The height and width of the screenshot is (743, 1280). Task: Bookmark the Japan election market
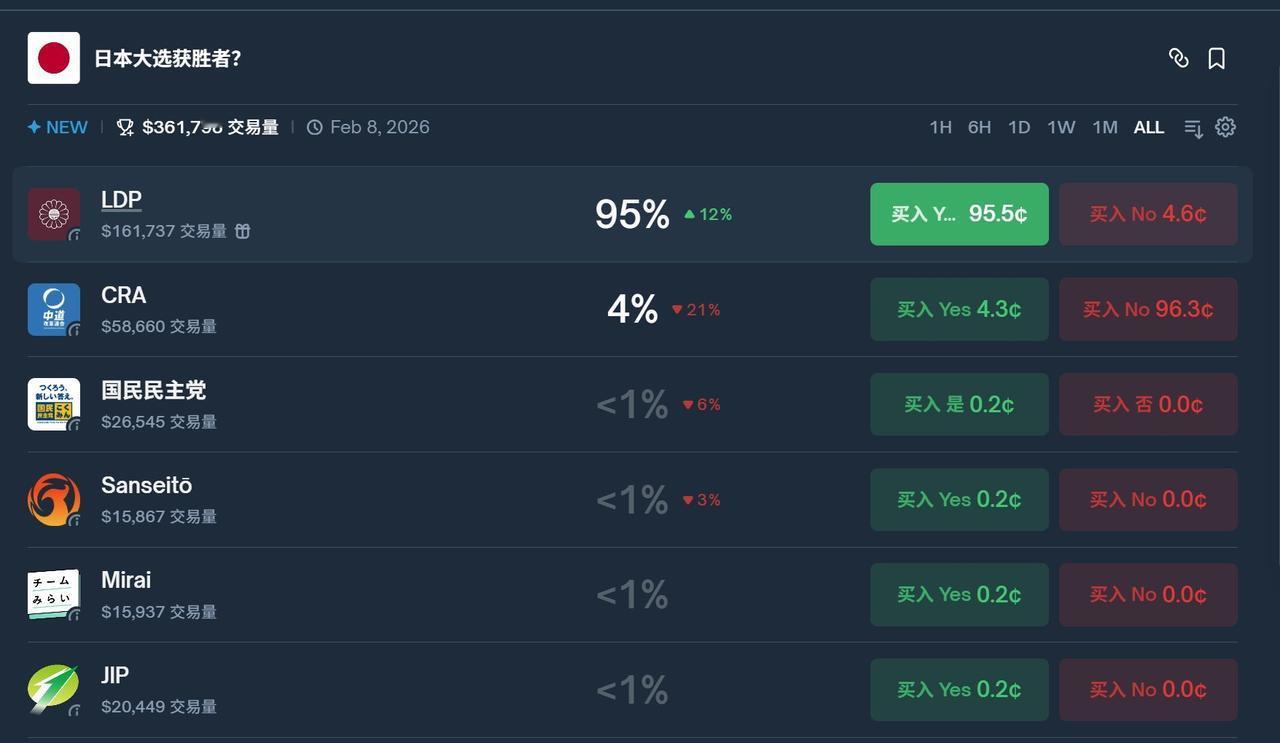coord(1216,58)
